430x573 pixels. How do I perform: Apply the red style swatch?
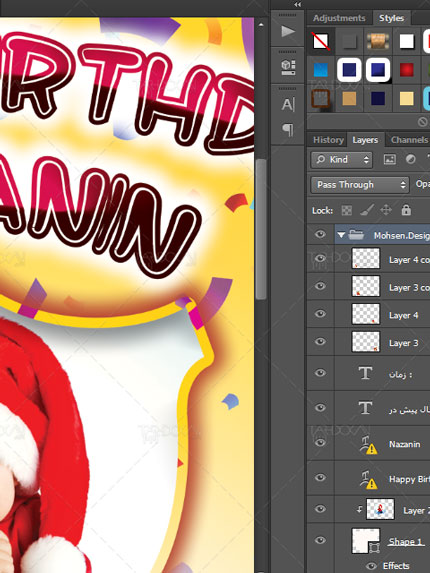407,70
